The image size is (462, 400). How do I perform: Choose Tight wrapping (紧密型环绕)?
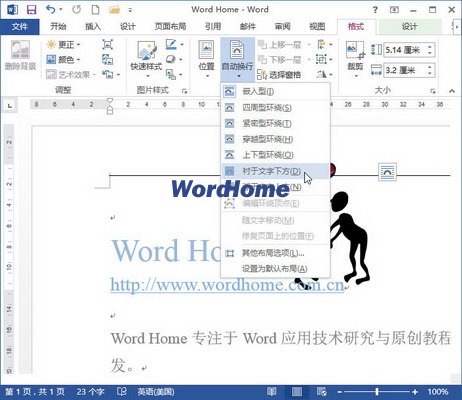point(275,124)
